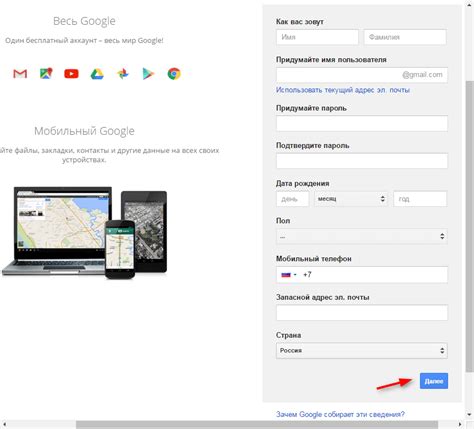
Task: Open the Russian flag country code selector
Action: tap(289, 275)
